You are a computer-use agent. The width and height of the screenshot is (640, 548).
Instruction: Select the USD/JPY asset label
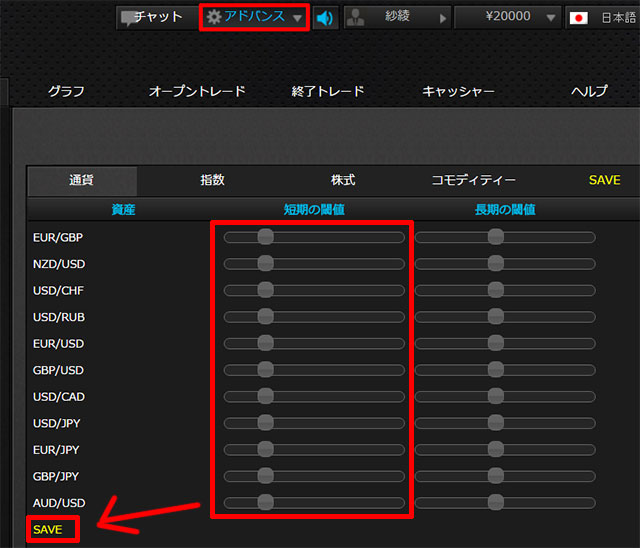pyautogui.click(x=57, y=423)
